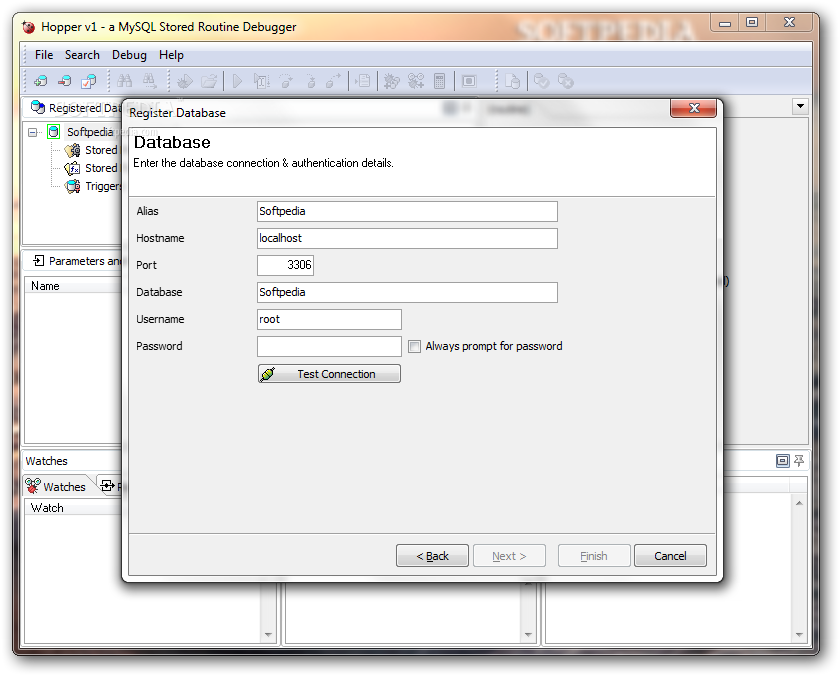Select the Softpedia database tree node
The height and width of the screenshot is (676, 840).
point(90,132)
